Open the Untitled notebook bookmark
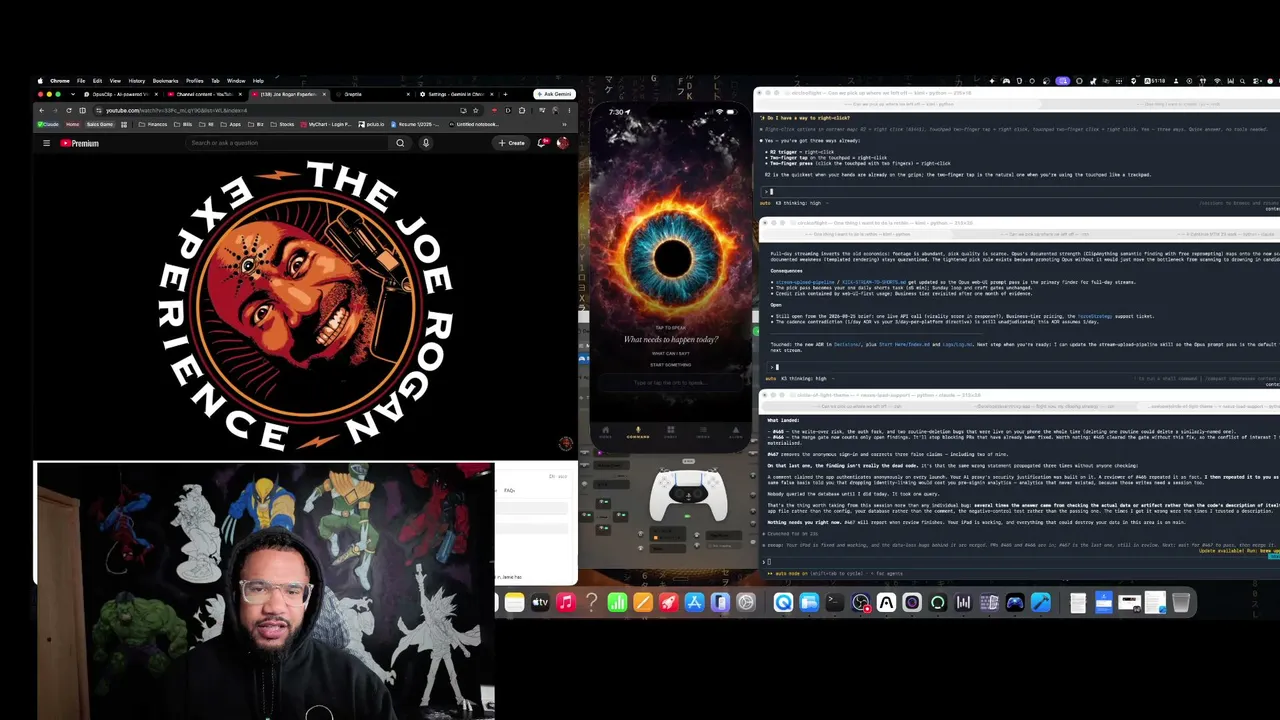 (473, 124)
